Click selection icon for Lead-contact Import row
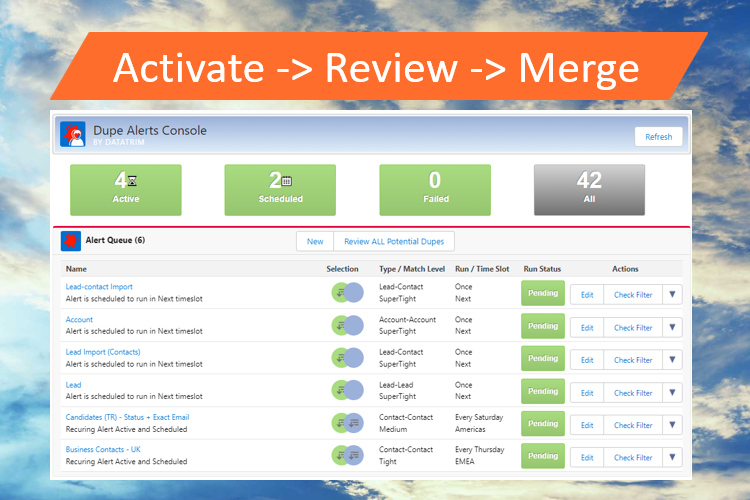This screenshot has height=500, width=750. [348, 293]
